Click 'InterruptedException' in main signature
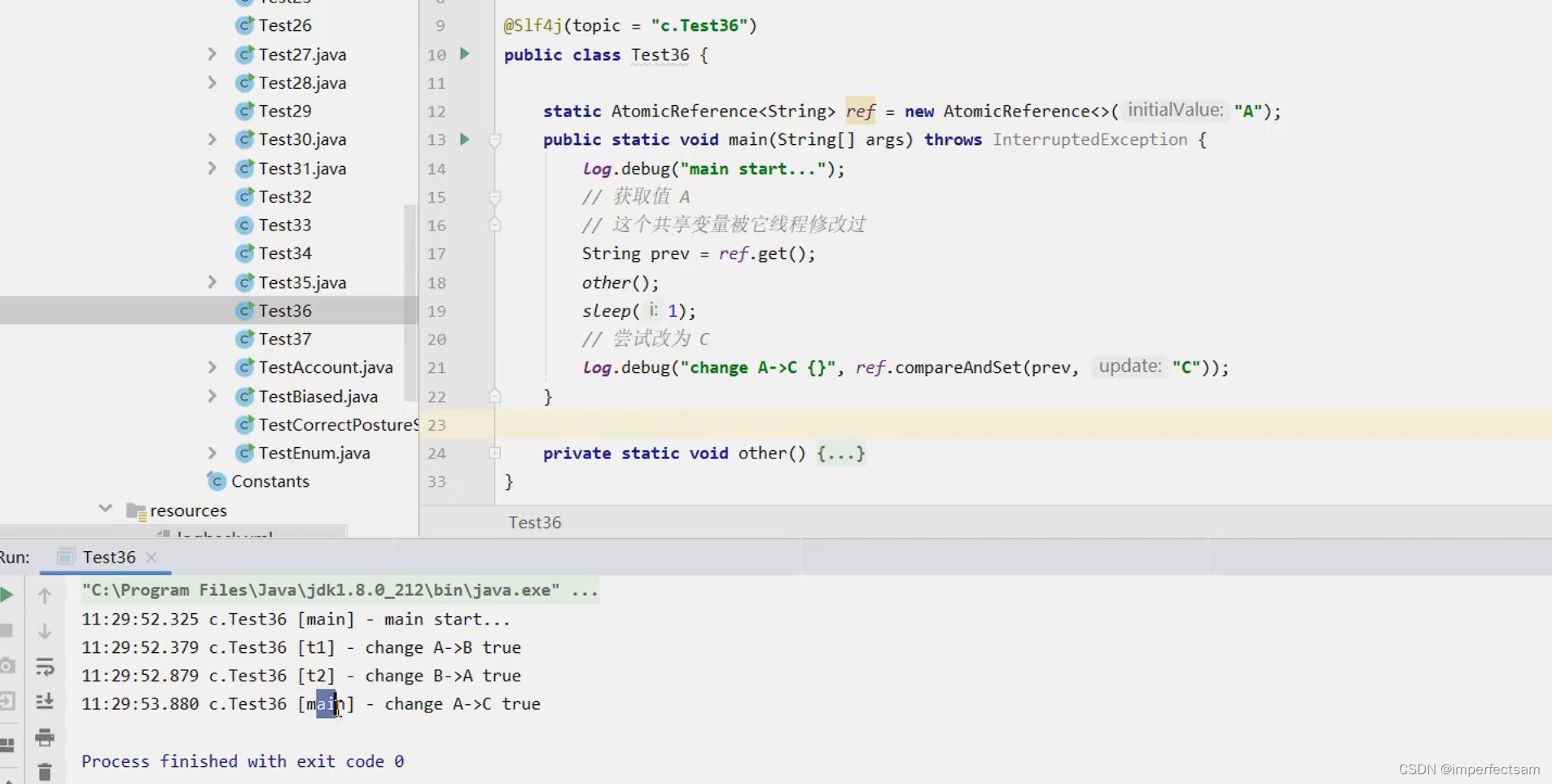This screenshot has width=1552, height=784. pyautogui.click(x=1090, y=139)
